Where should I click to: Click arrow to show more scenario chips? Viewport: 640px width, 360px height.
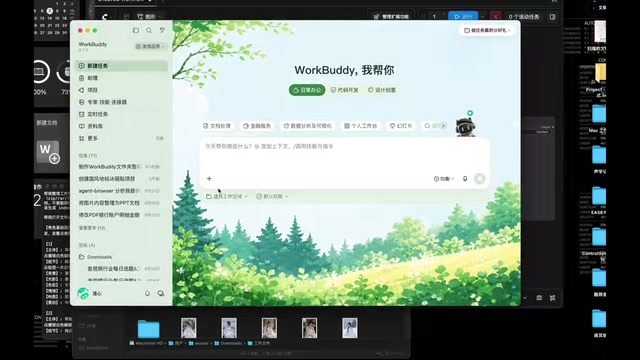[x=443, y=126]
